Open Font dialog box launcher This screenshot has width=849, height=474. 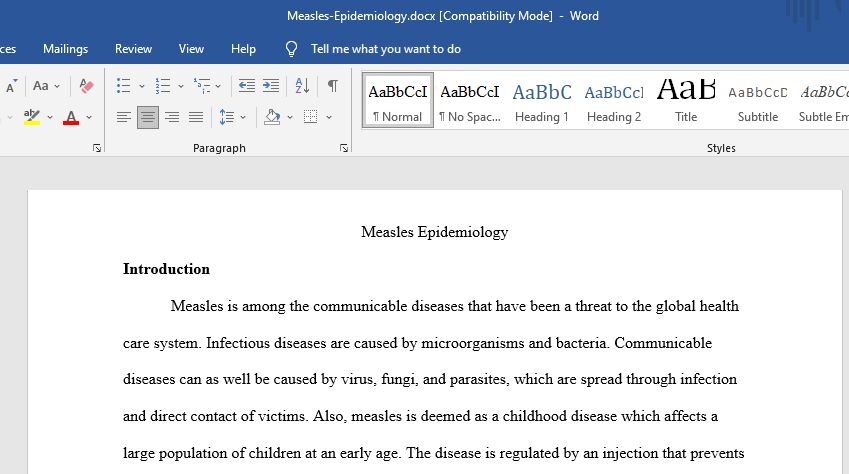coord(97,148)
